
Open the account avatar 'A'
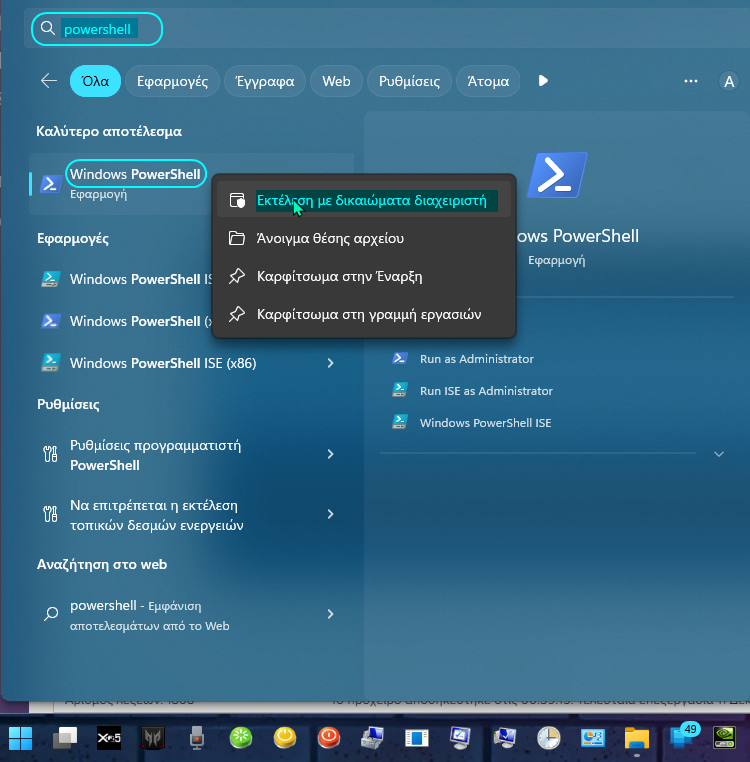pyautogui.click(x=729, y=81)
